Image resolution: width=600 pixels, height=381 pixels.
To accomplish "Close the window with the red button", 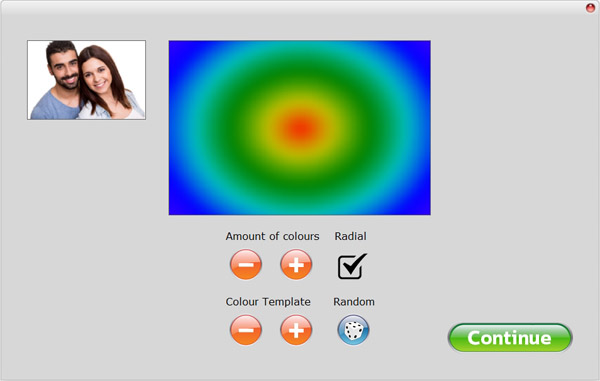I will (590, 8).
